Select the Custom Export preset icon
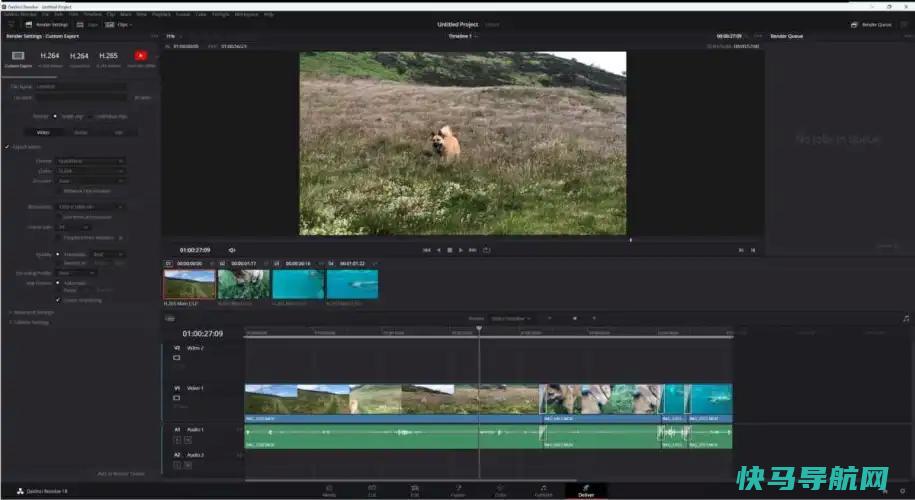Viewport: 915px width, 500px height. pyautogui.click(x=18, y=56)
